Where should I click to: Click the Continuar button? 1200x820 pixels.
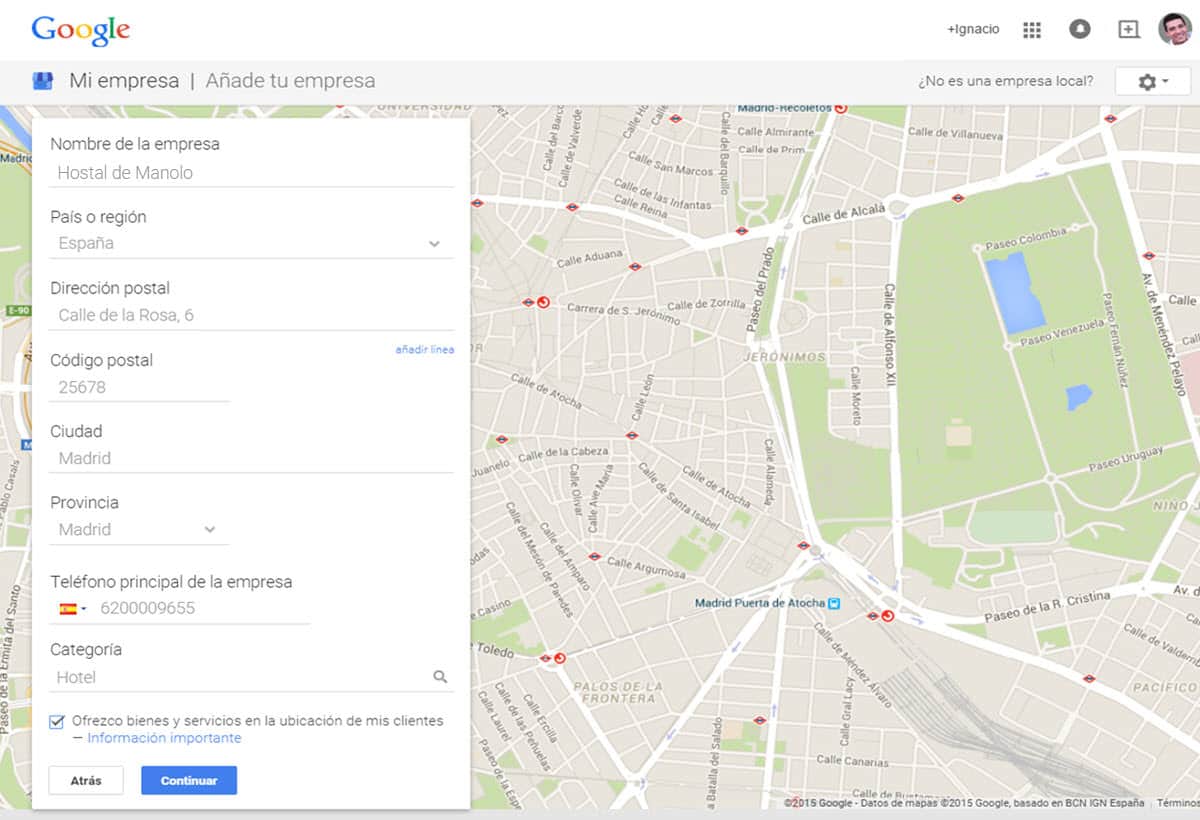coord(189,781)
